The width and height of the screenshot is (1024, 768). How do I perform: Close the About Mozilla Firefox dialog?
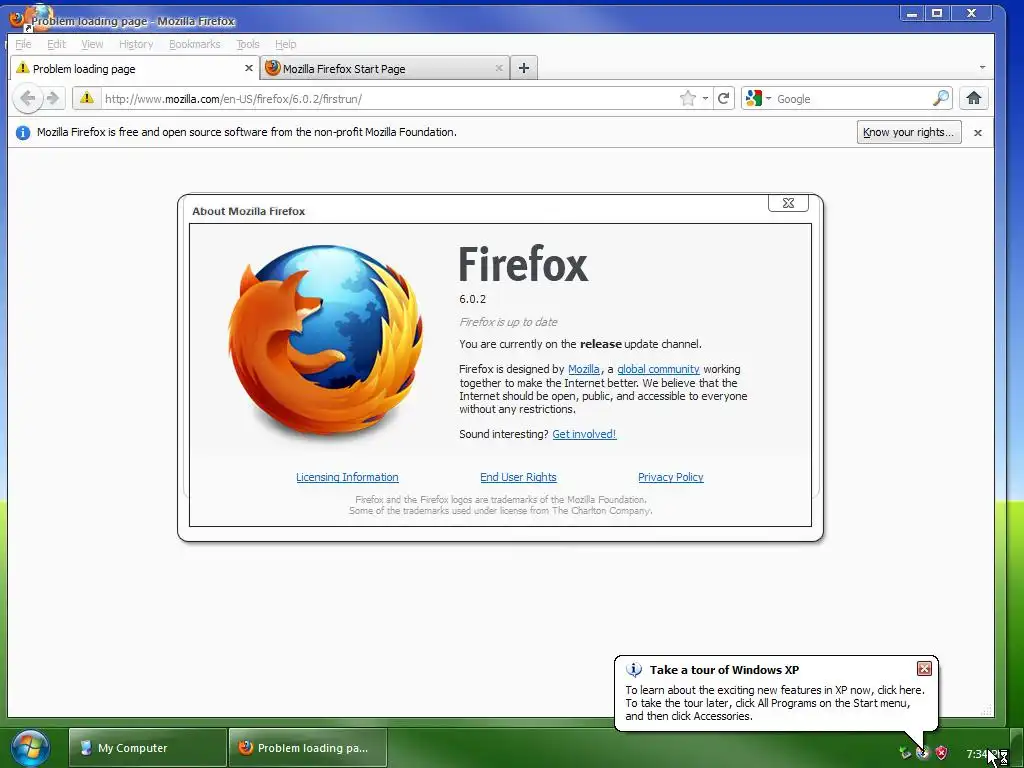click(x=788, y=203)
